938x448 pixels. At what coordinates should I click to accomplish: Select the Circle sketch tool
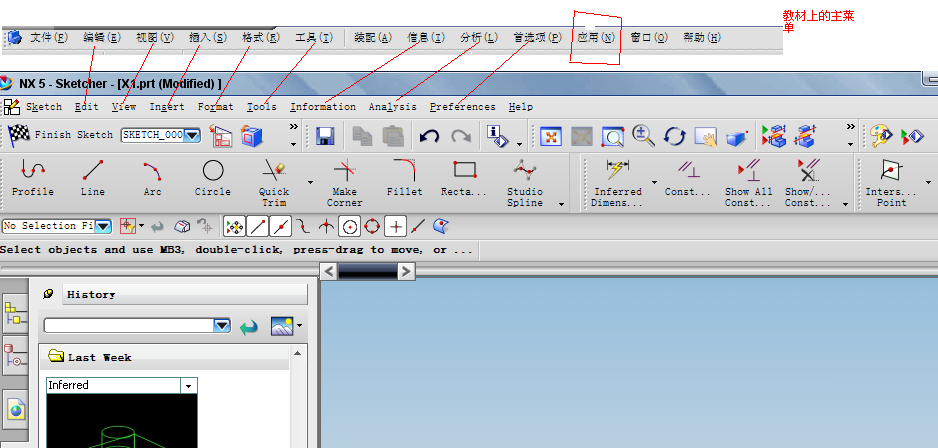click(x=212, y=178)
